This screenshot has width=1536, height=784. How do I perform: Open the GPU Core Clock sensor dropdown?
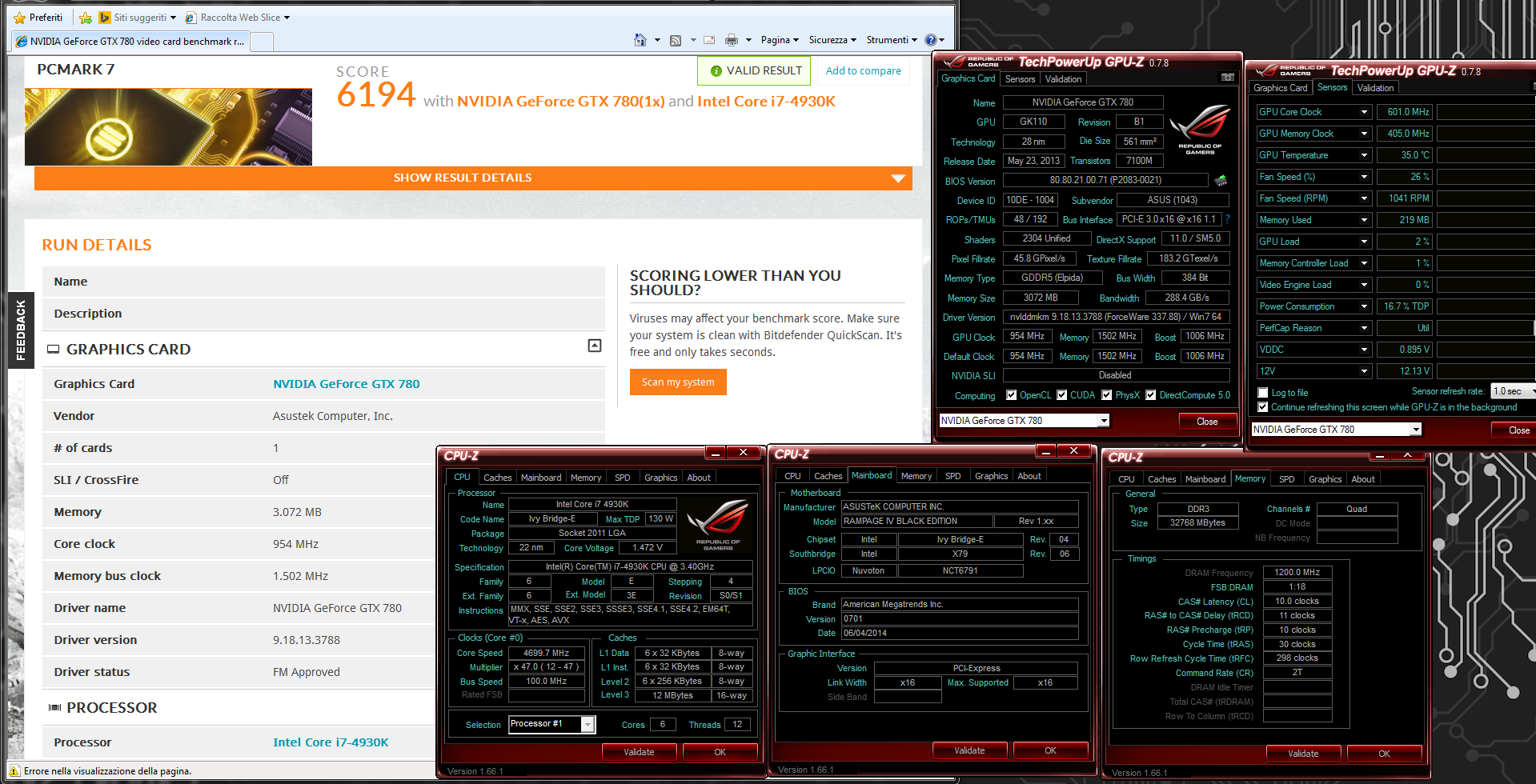pyautogui.click(x=1365, y=112)
